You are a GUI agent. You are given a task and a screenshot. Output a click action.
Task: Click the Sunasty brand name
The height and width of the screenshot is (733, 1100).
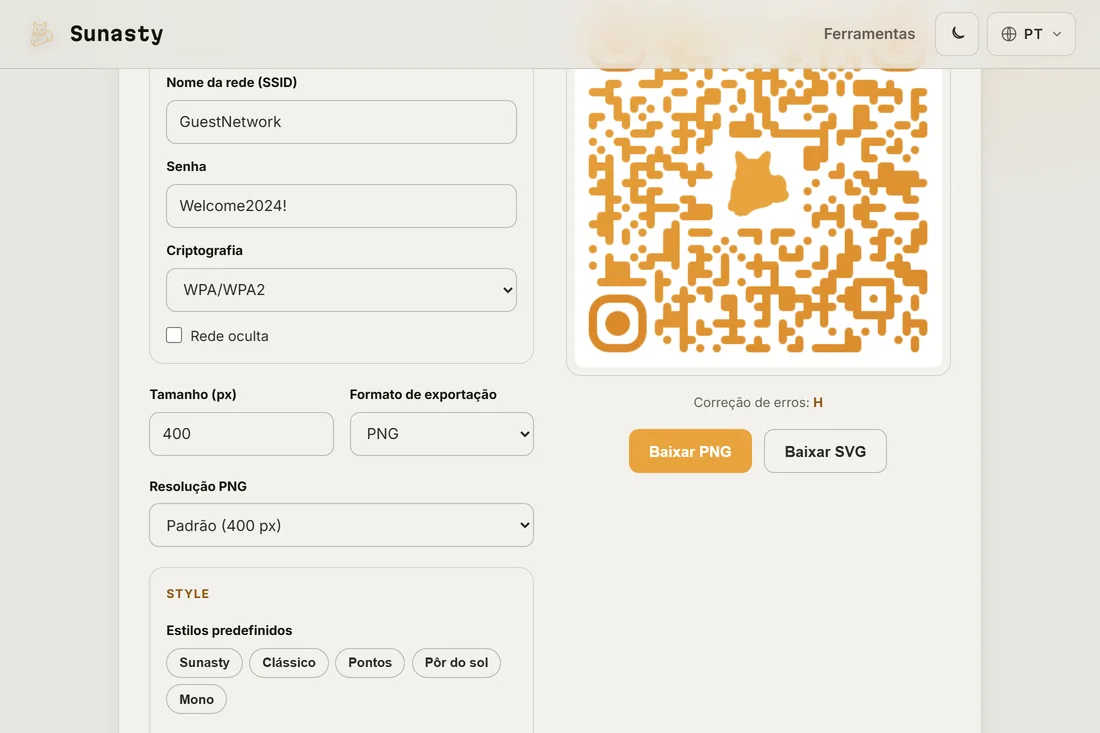pyautogui.click(x=116, y=34)
